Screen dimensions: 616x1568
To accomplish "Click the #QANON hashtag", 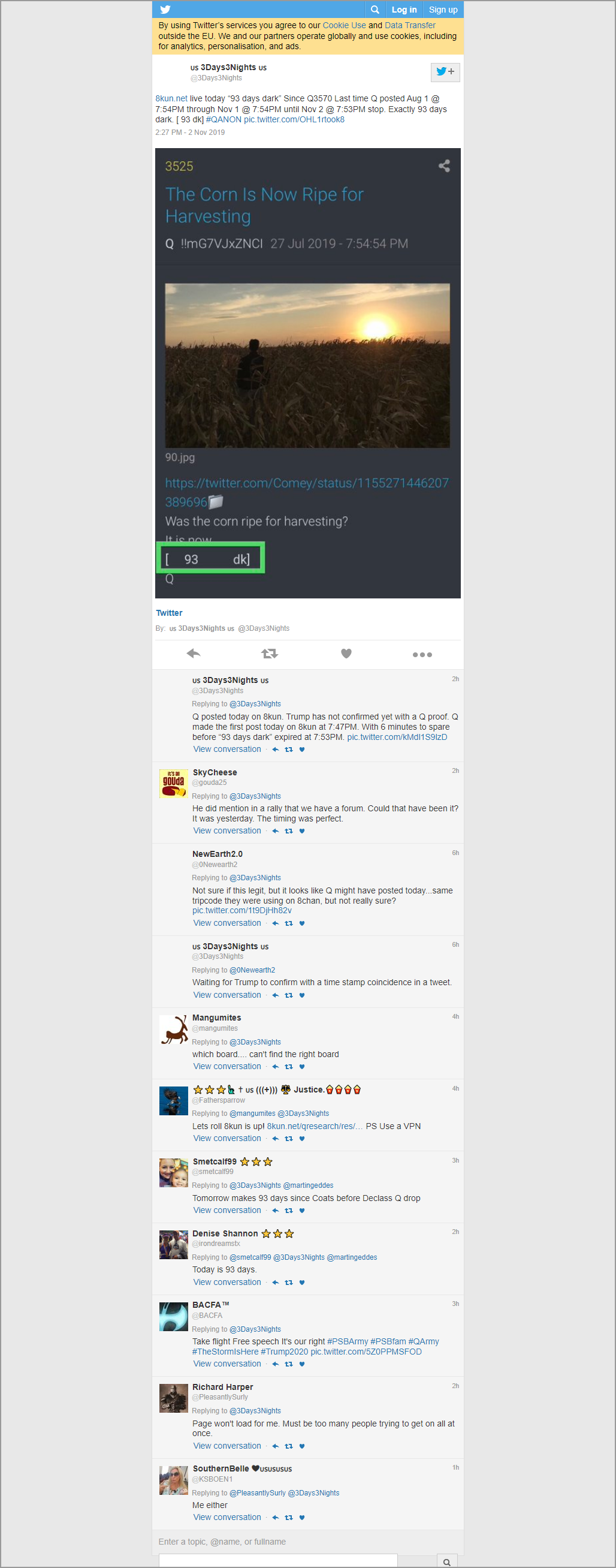I will [223, 119].
